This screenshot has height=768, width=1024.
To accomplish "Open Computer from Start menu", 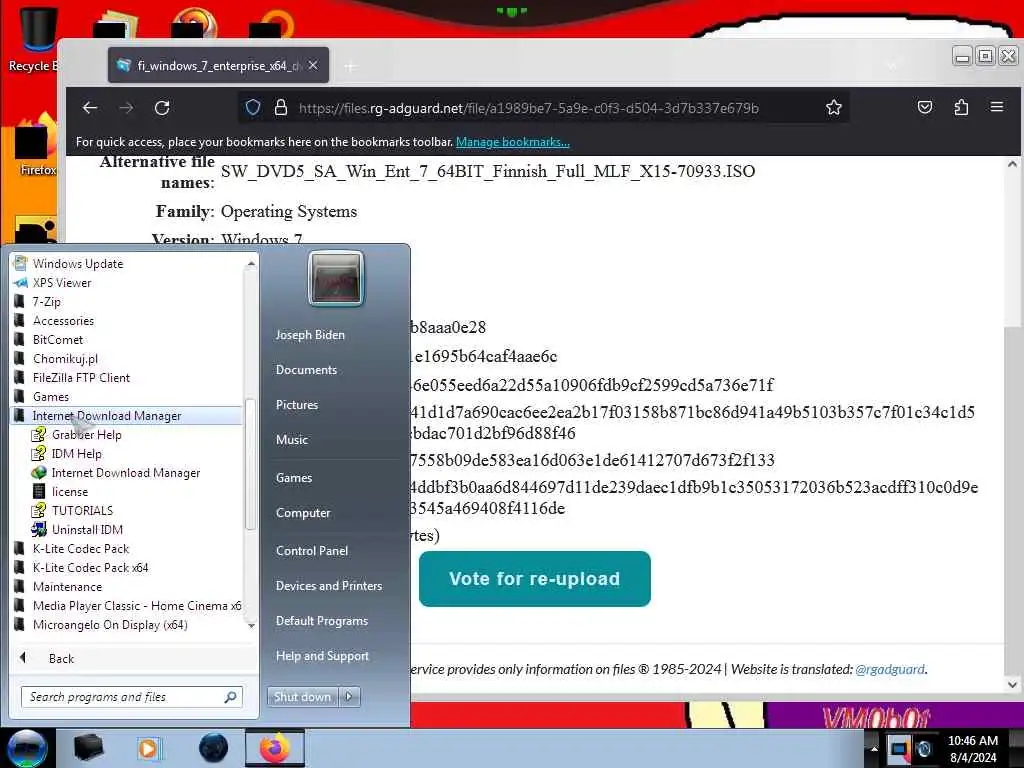I will [303, 513].
